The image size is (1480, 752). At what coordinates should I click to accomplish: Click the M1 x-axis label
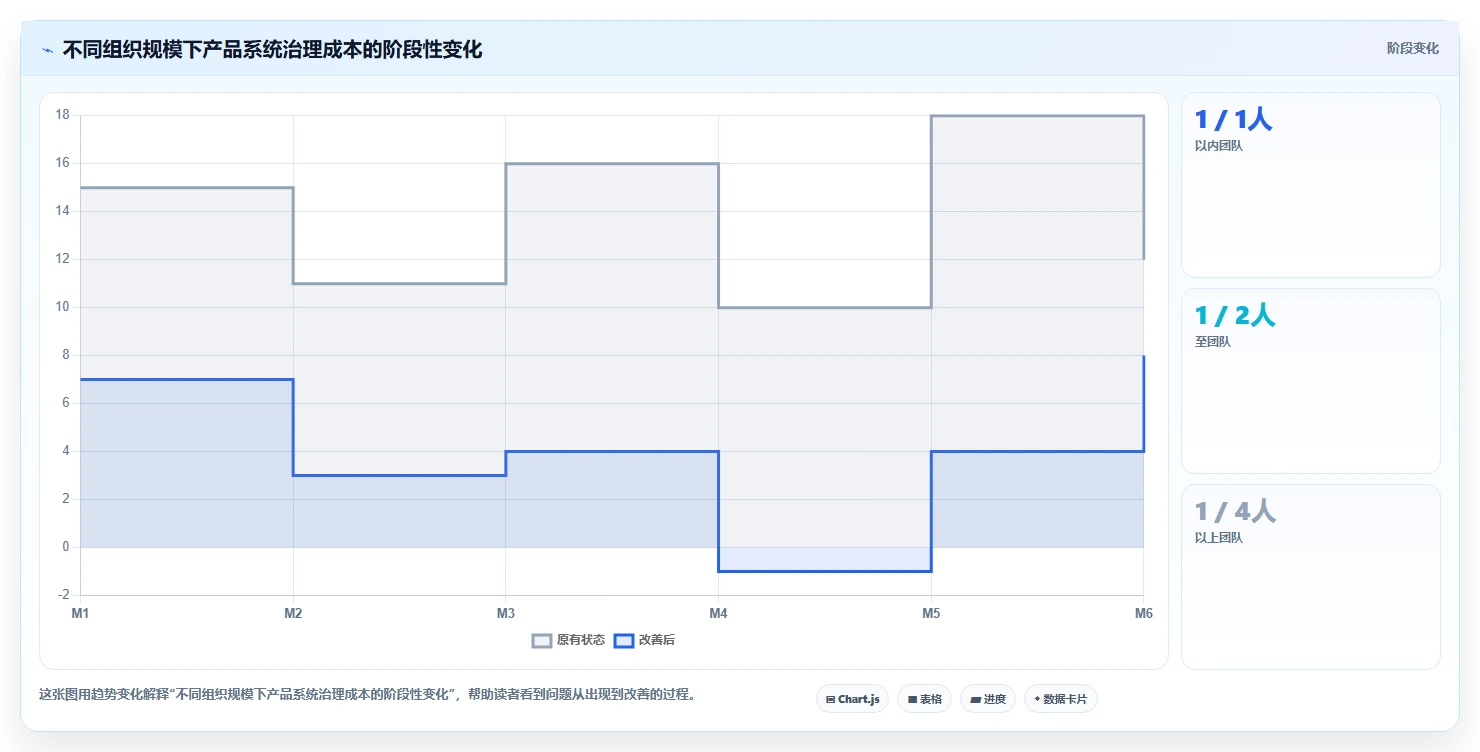(x=80, y=614)
